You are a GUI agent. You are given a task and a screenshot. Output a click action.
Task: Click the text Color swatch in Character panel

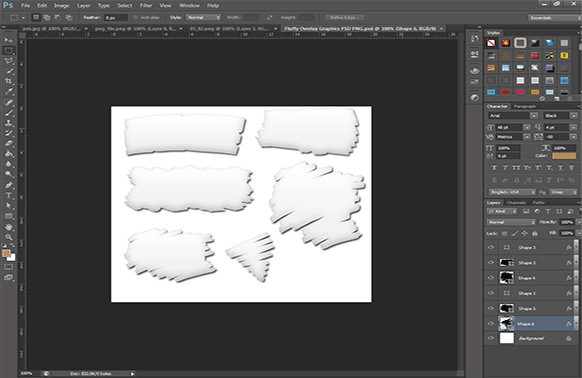pos(564,156)
